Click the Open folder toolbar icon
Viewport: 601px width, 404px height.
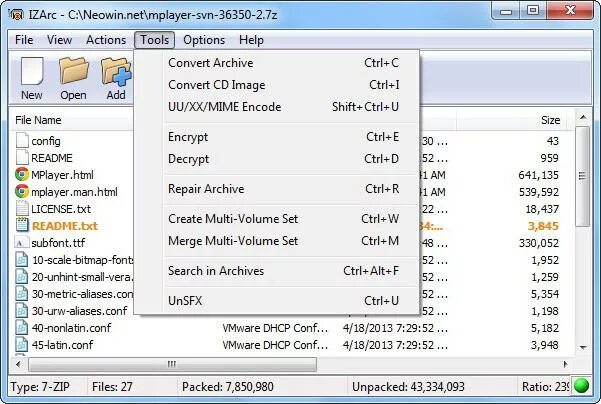[73, 70]
